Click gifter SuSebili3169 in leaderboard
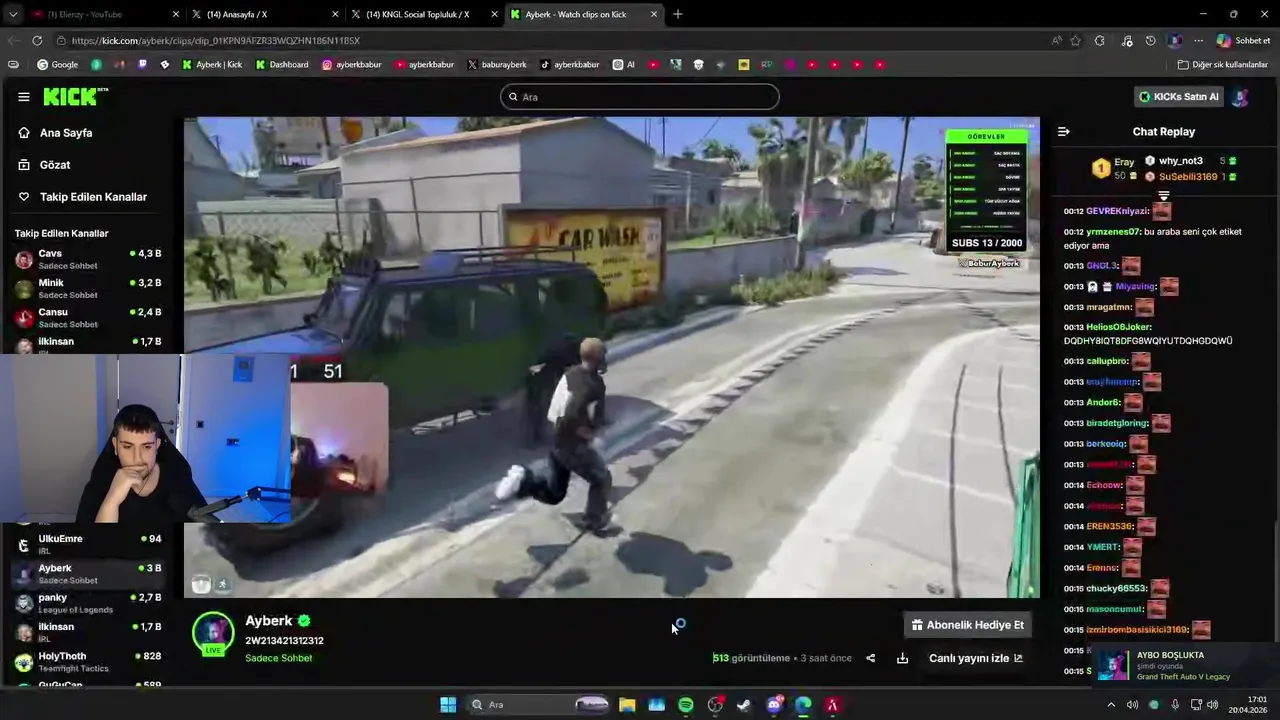The height and width of the screenshot is (720, 1280). (x=1188, y=177)
